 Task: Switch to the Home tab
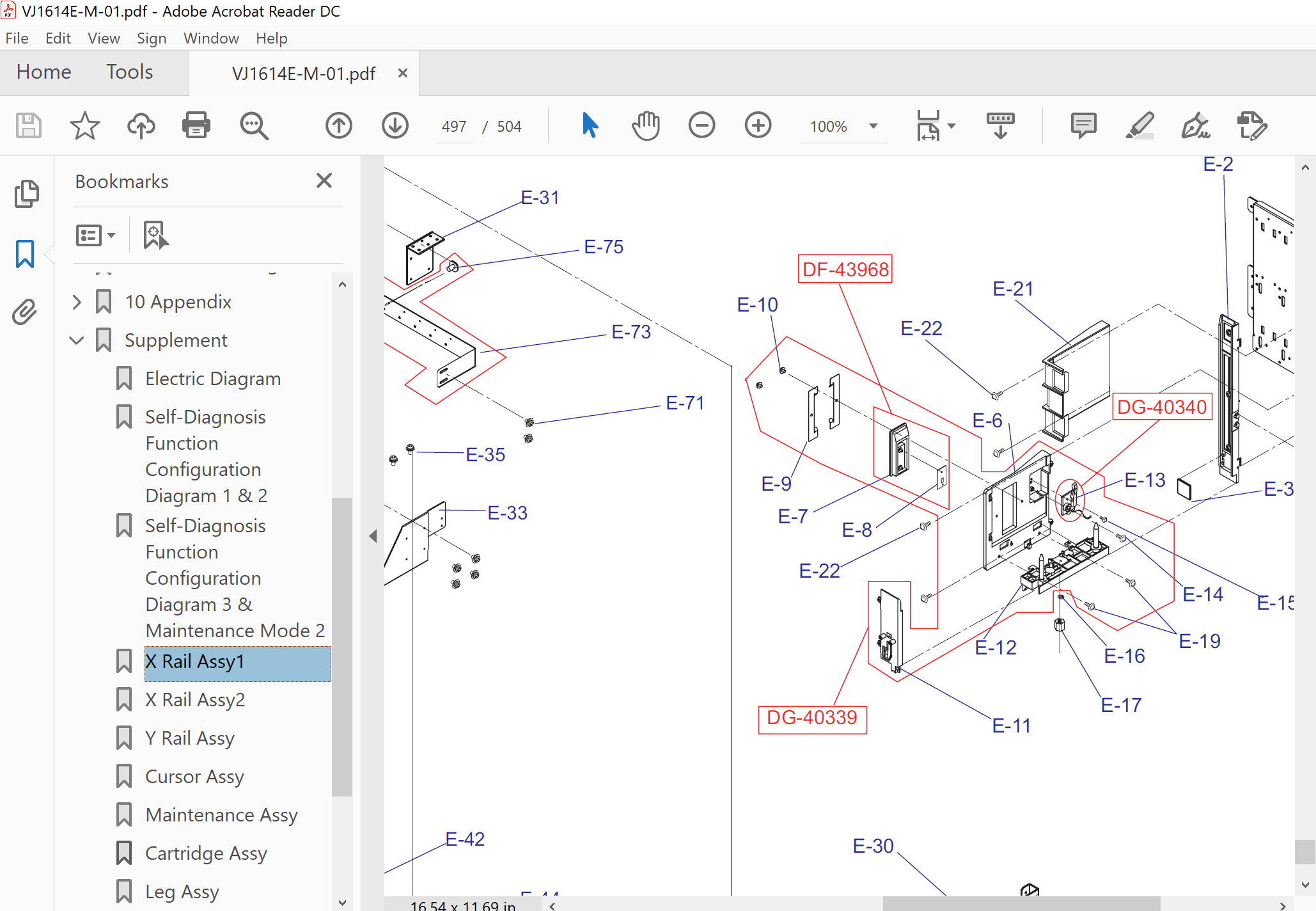(44, 72)
